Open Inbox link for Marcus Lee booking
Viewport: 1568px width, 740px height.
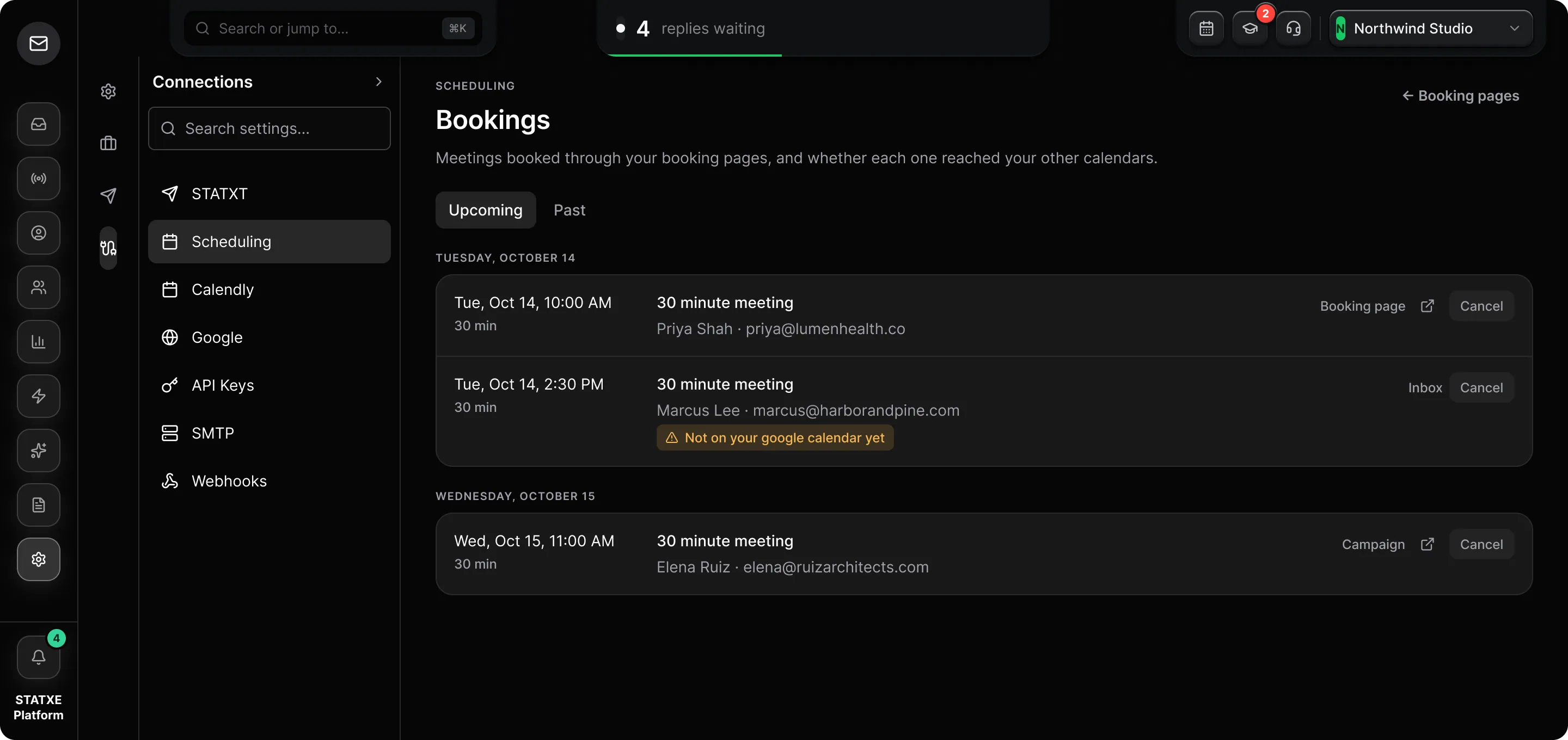click(x=1425, y=387)
